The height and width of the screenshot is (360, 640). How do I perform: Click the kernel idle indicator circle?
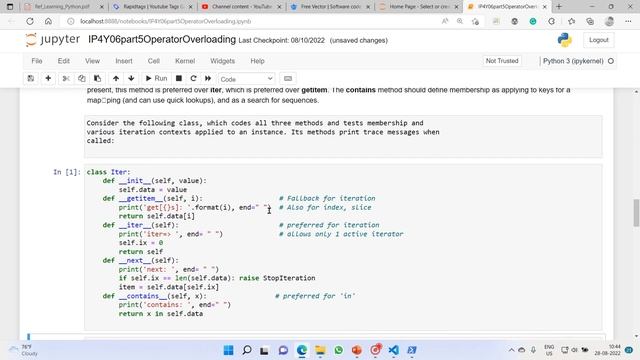(611, 61)
